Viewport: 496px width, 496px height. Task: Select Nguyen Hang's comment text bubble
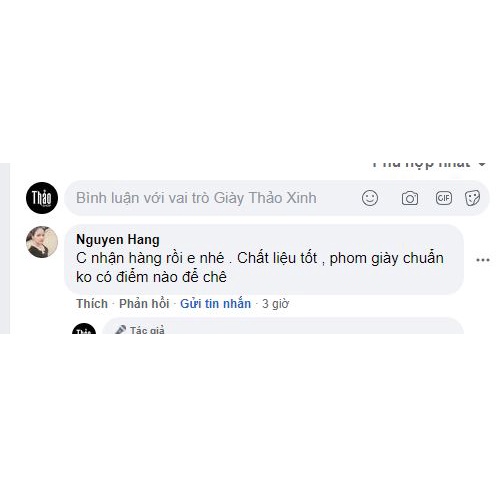point(264,259)
